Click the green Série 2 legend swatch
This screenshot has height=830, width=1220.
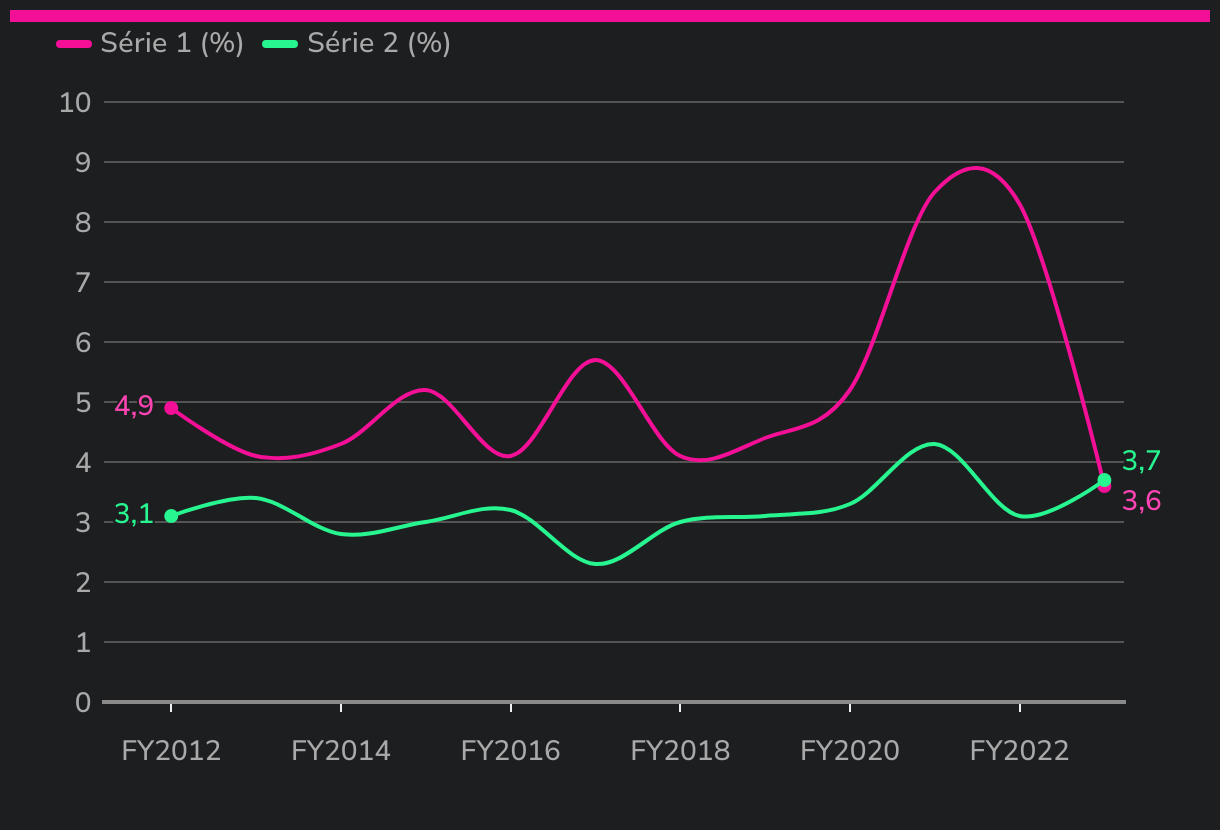click(x=280, y=43)
